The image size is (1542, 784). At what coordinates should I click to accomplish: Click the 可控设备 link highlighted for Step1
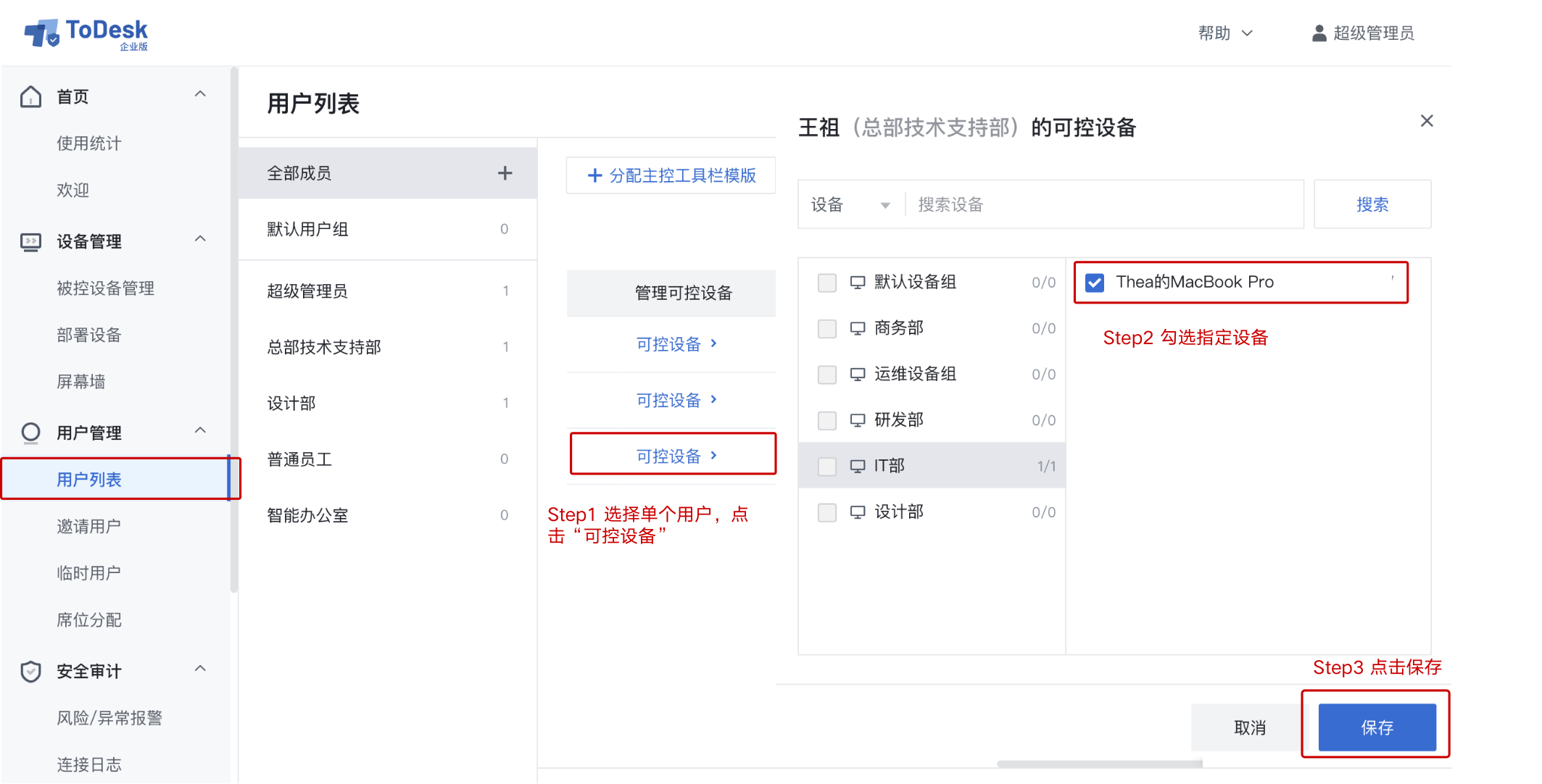pos(676,456)
